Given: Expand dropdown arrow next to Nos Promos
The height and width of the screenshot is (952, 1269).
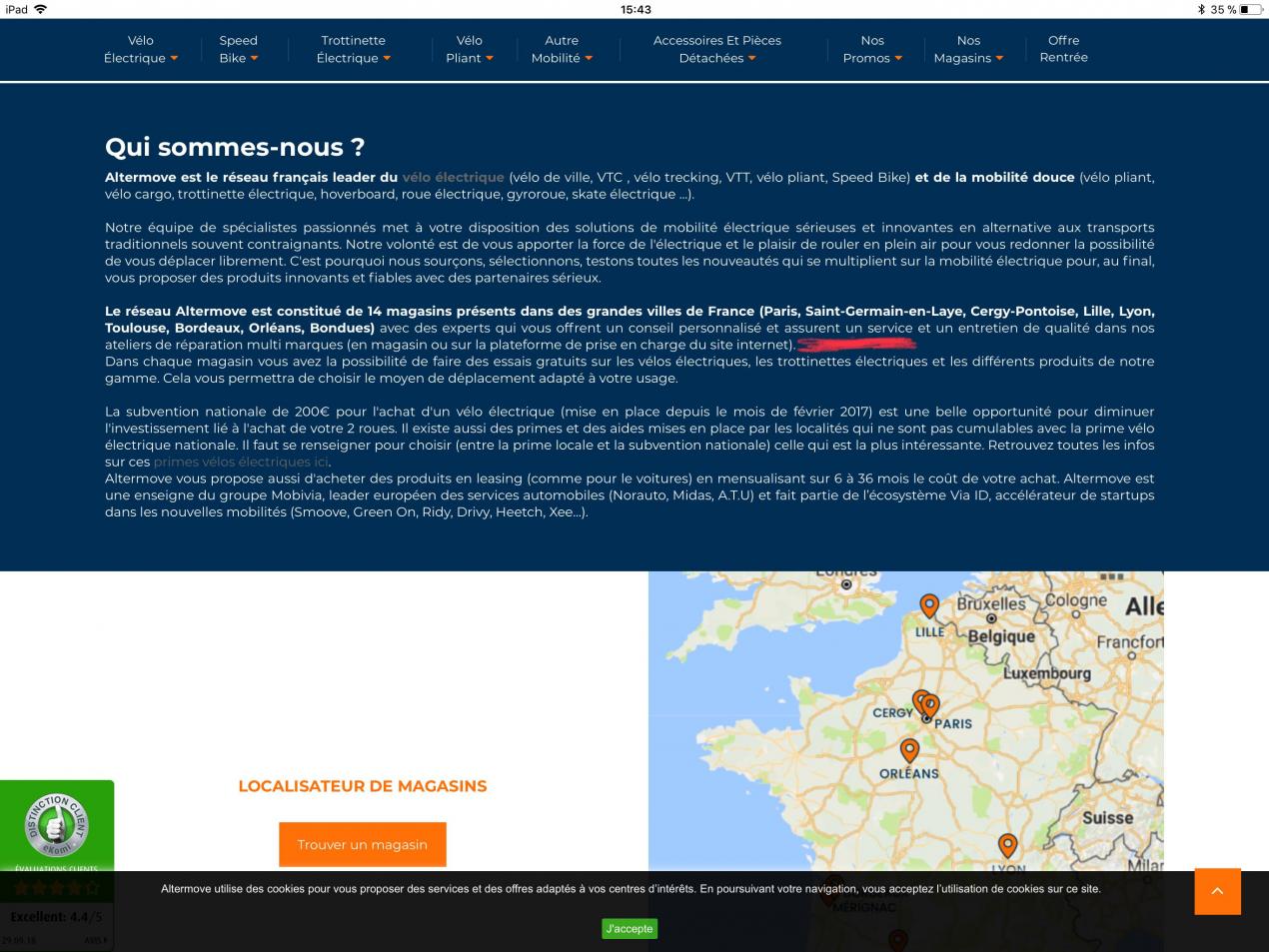Looking at the screenshot, I should coord(898,58).
